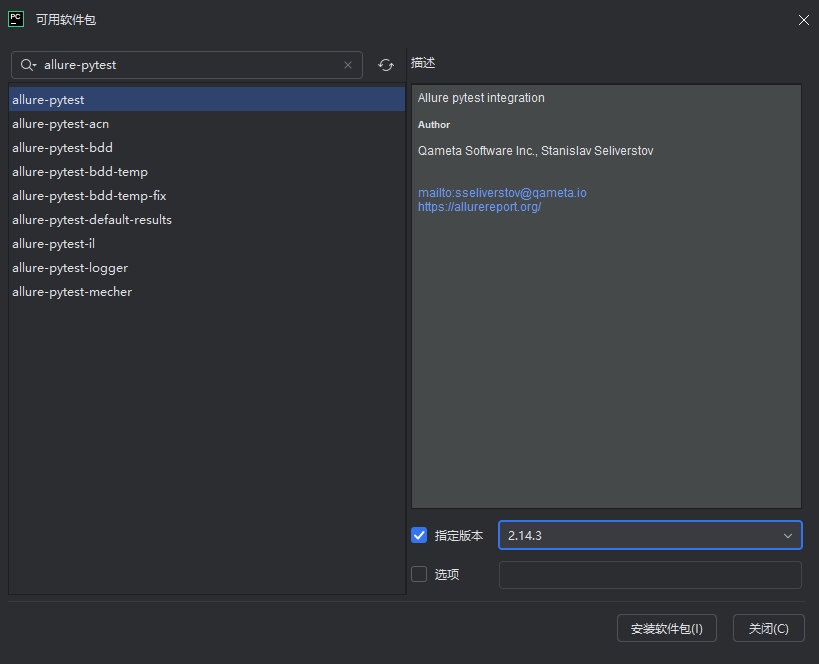Close the dialog with the window X button
The height and width of the screenshot is (664, 819).
803,20
